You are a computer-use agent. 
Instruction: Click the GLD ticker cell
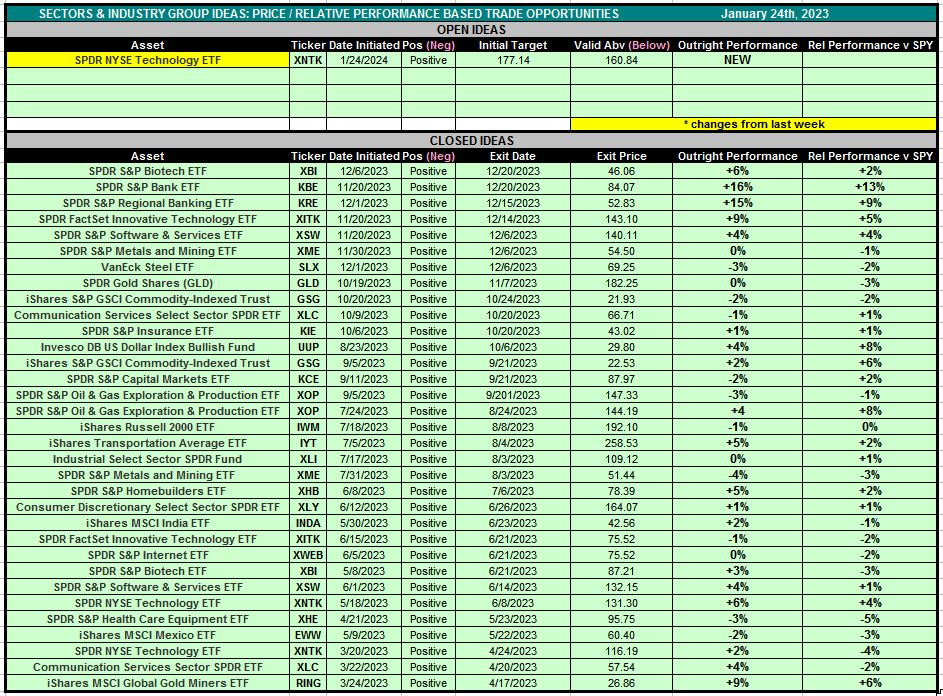click(x=308, y=283)
